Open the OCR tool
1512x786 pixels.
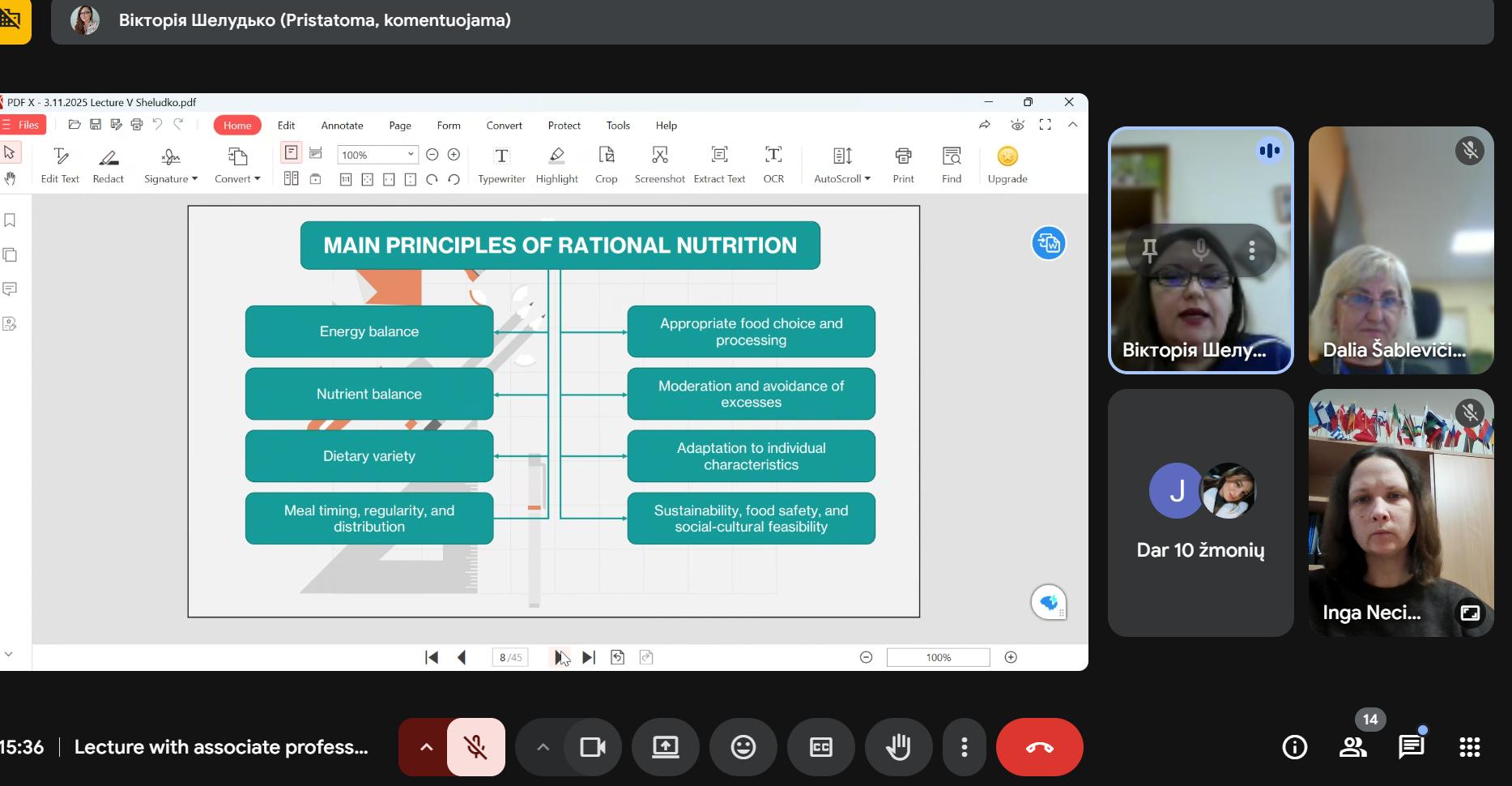click(773, 164)
